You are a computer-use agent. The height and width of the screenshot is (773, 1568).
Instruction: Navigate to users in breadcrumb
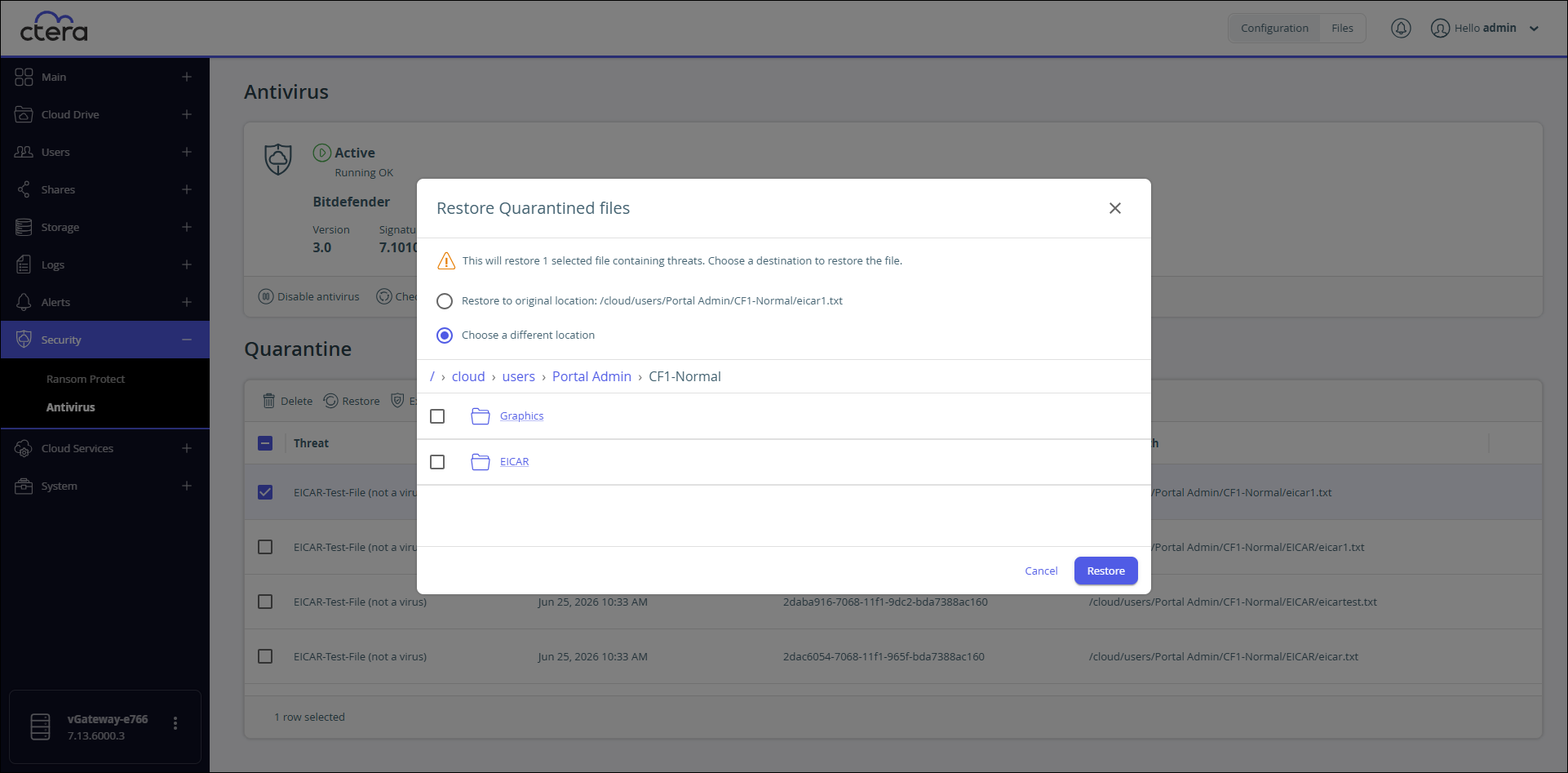[519, 376]
